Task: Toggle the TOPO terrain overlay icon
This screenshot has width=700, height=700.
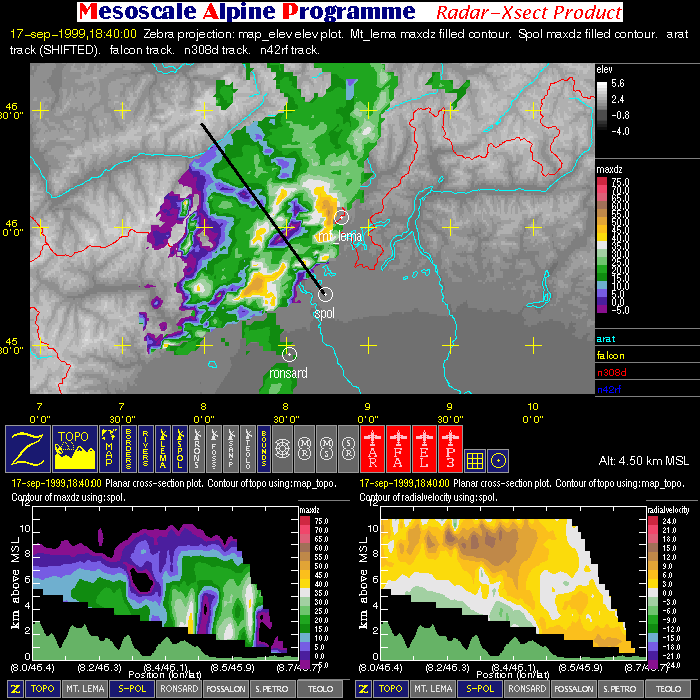Action: pos(75,449)
